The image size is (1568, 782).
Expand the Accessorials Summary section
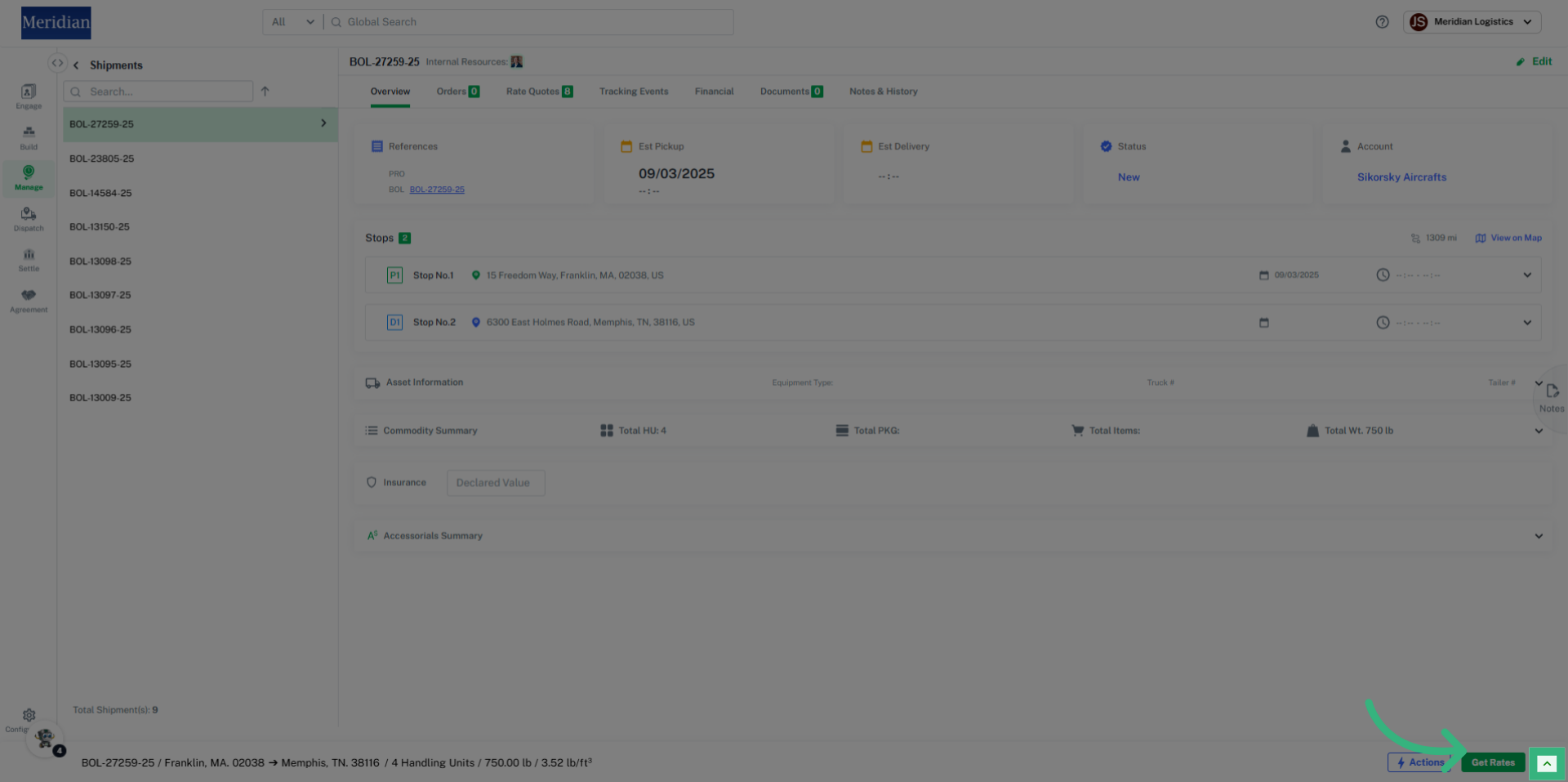pos(1539,536)
